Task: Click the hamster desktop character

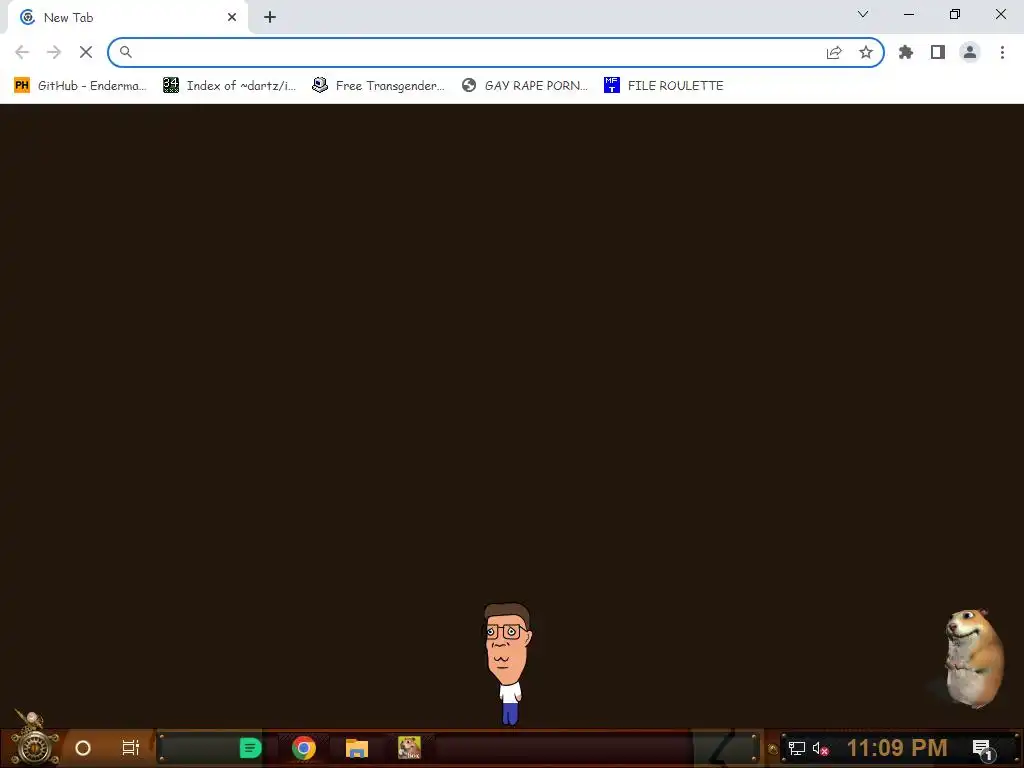Action: (973, 658)
